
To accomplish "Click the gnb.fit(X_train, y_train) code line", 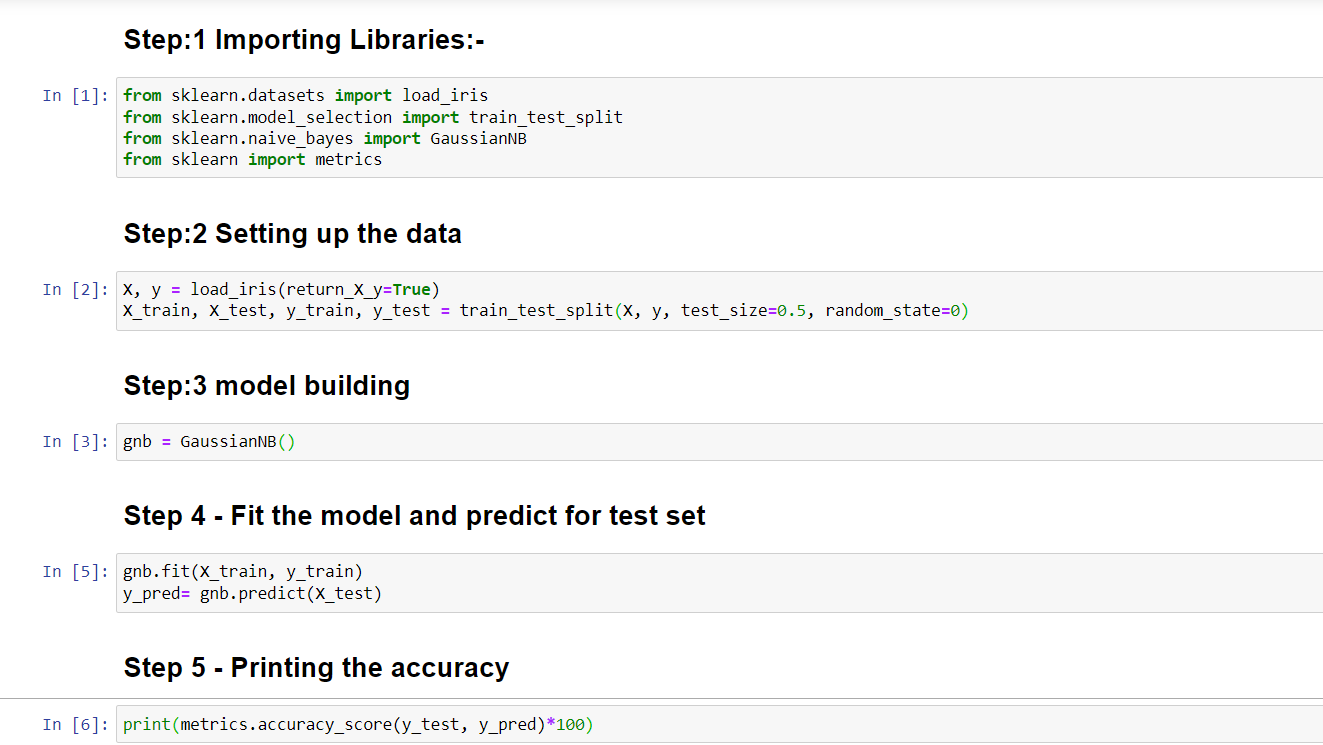I will point(243,572).
